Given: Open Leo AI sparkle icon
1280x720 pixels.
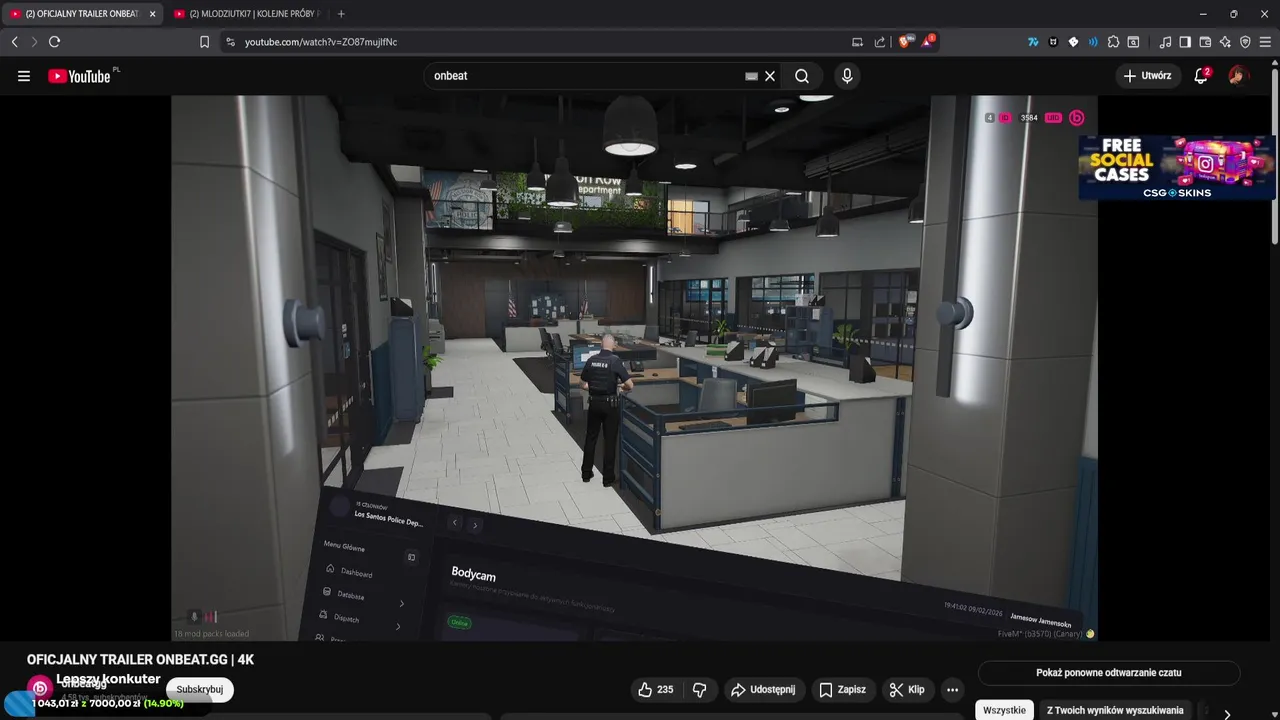Looking at the screenshot, I should pyautogui.click(x=1225, y=42).
